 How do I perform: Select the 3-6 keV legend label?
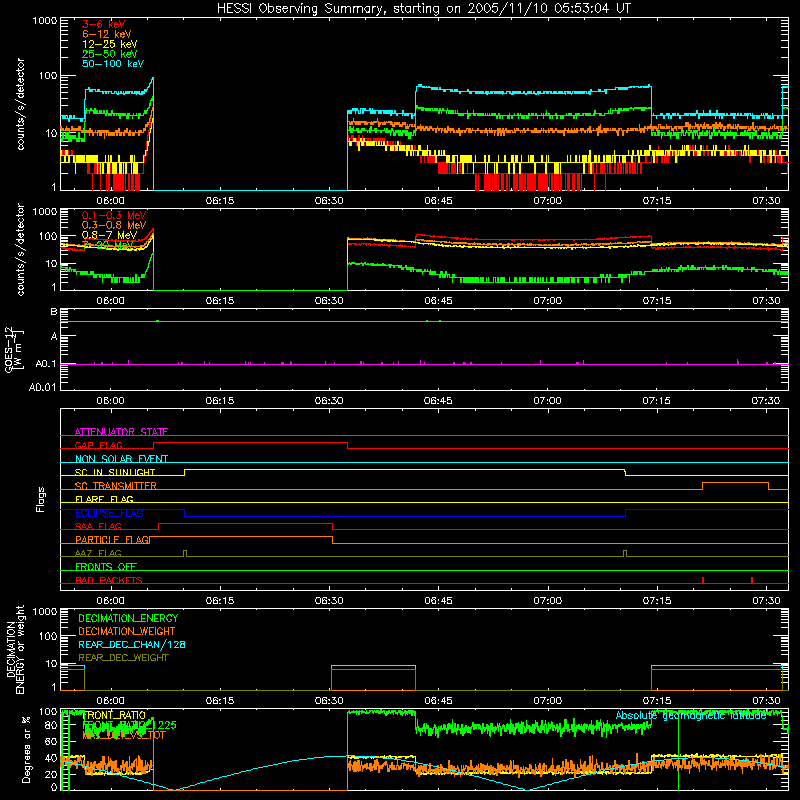coord(104,24)
